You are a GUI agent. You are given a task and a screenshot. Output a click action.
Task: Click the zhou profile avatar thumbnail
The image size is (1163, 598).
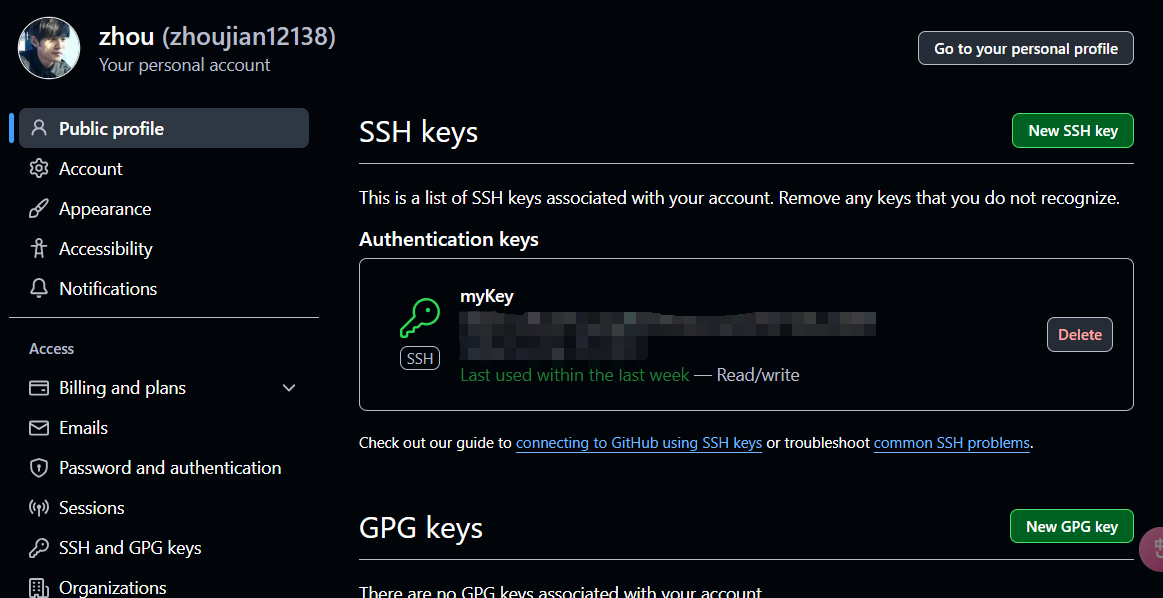click(x=49, y=48)
